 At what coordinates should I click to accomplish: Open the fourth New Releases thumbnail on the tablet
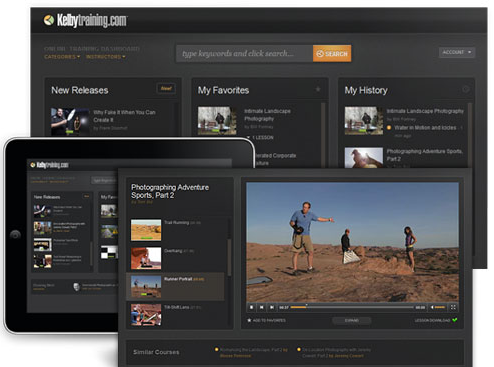coord(42,261)
